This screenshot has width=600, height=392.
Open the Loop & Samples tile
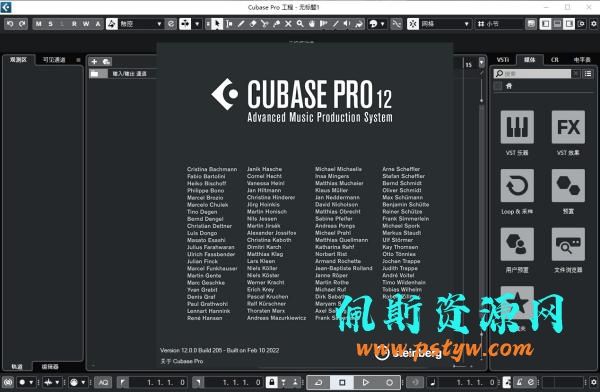[517, 186]
